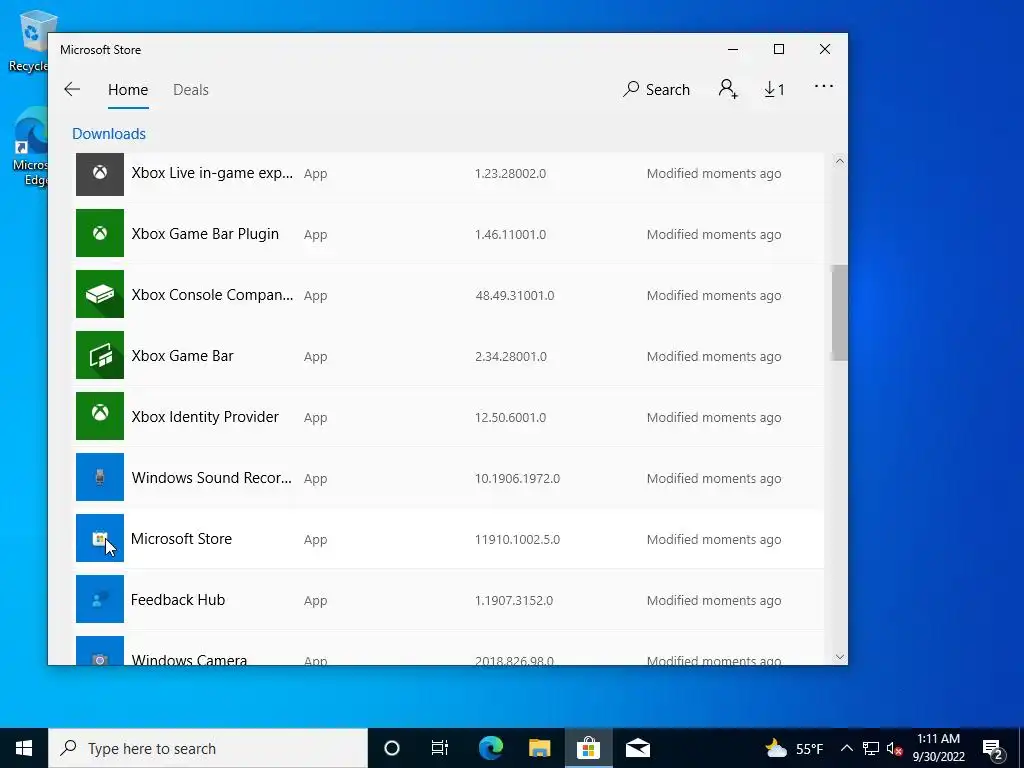
Task: Click version 11910.1002.5.0
Action: coord(517,539)
